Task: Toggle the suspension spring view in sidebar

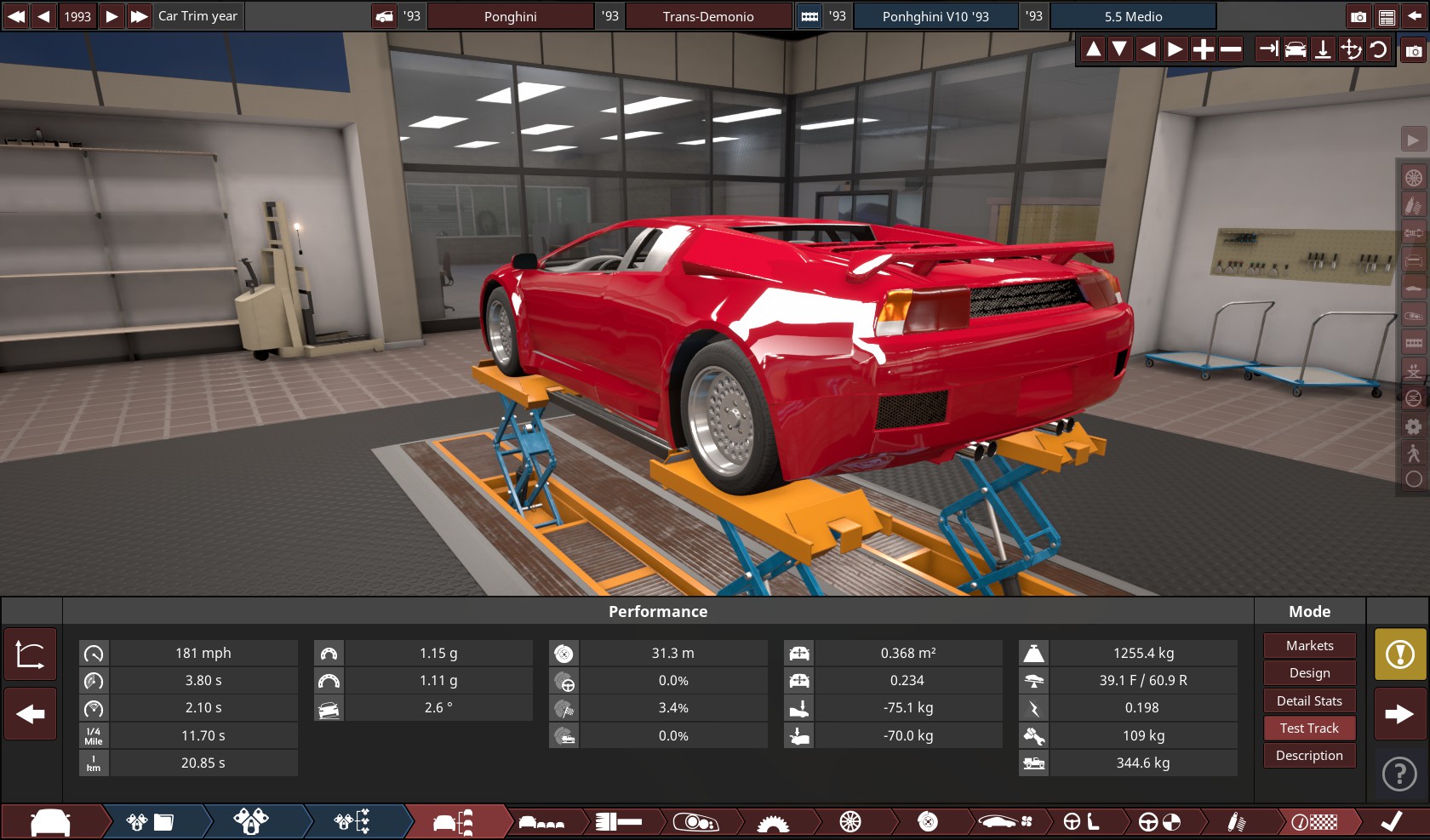Action: coord(1414,205)
